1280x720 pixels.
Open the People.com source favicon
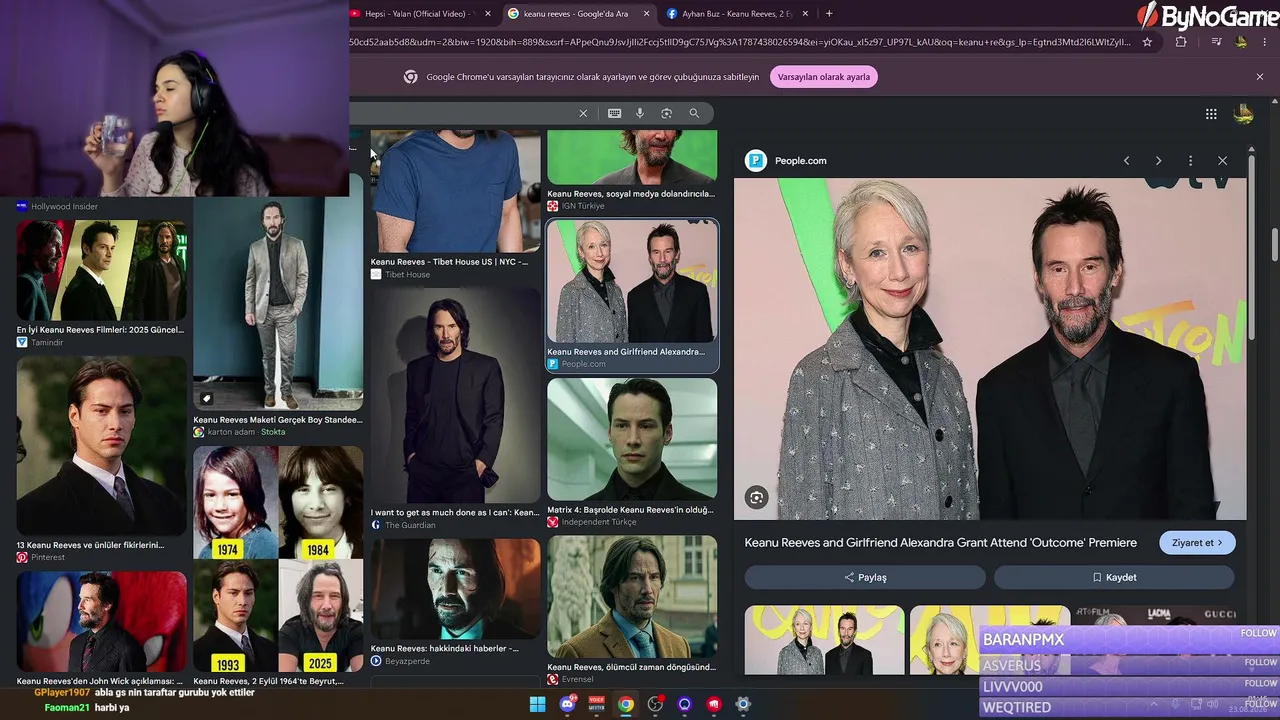click(756, 161)
